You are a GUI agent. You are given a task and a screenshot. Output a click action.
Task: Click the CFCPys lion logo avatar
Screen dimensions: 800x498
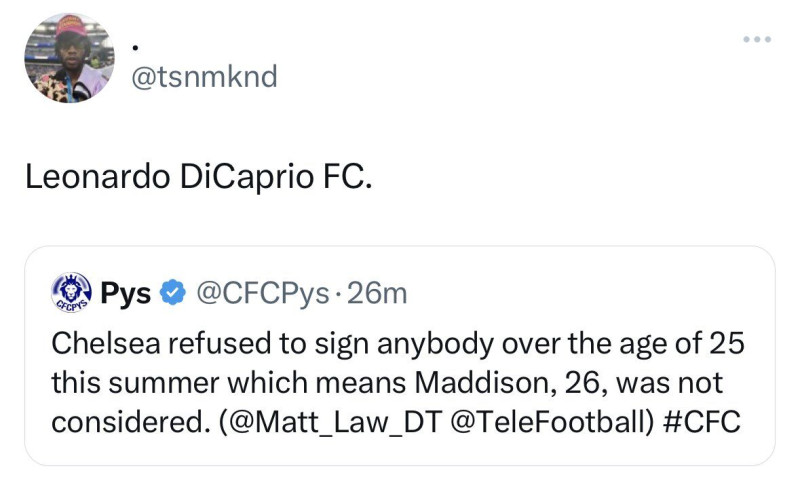tap(71, 292)
